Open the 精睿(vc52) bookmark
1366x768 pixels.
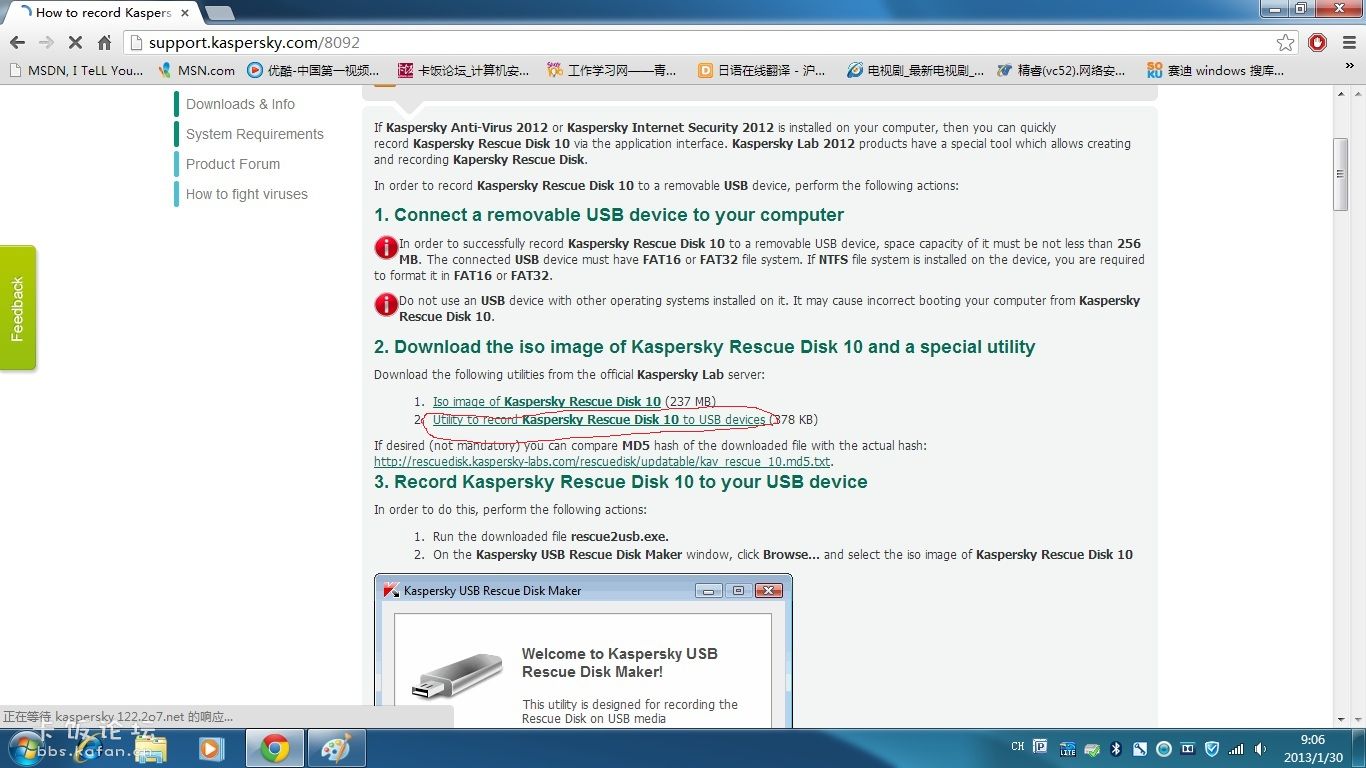tap(1061, 71)
